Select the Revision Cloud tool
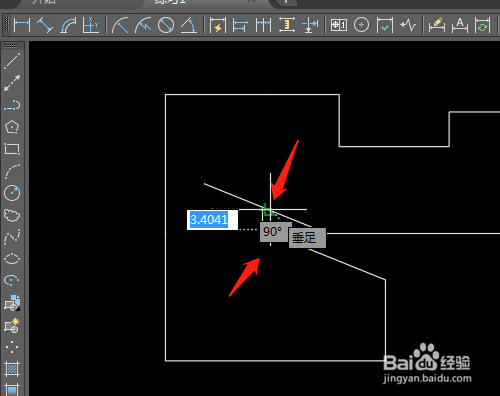 (x=12, y=215)
